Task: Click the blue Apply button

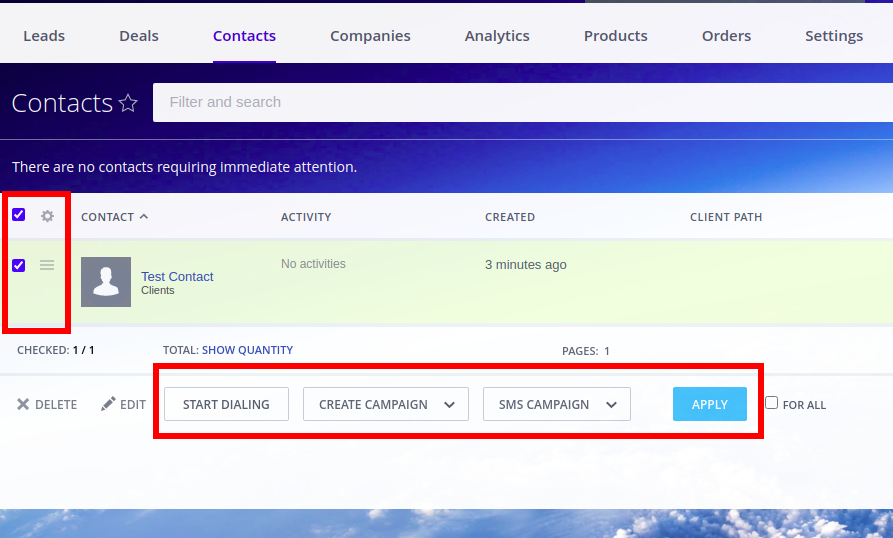Action: tap(710, 404)
